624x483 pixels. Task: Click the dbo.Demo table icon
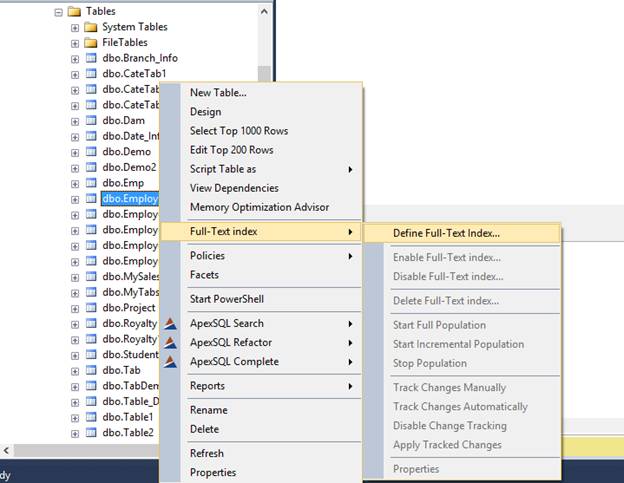91,152
